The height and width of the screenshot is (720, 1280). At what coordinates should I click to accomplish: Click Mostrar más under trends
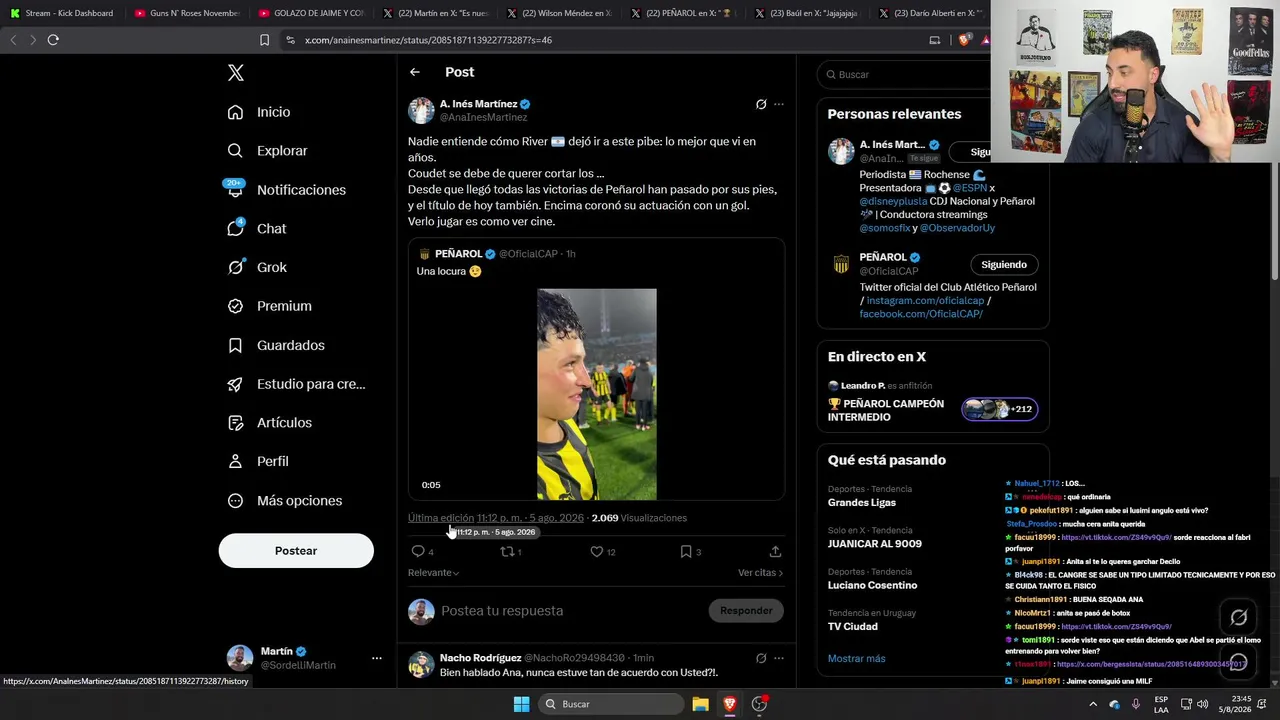(856, 659)
